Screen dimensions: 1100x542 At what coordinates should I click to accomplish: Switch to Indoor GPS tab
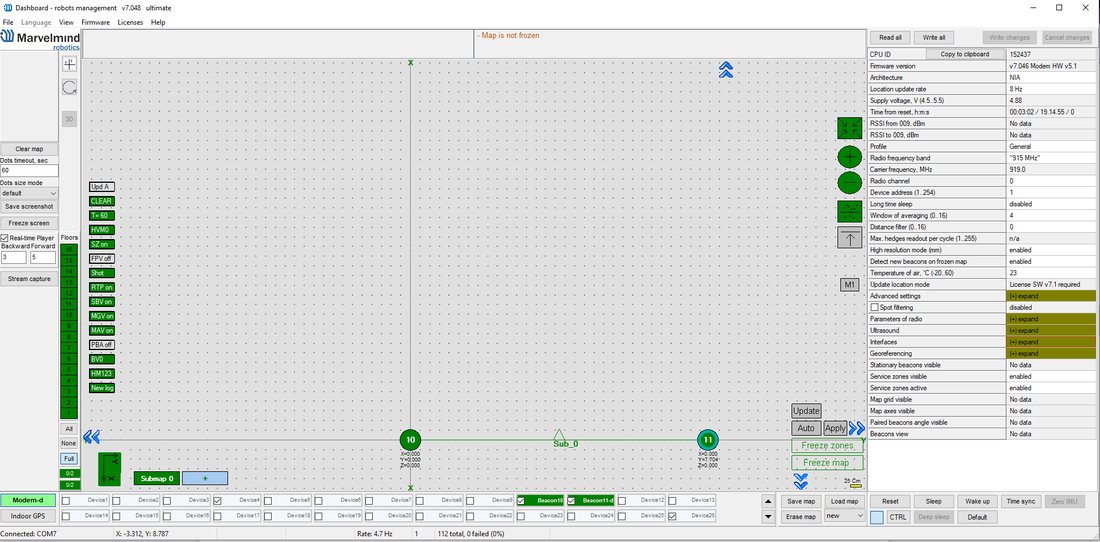pyautogui.click(x=28, y=516)
